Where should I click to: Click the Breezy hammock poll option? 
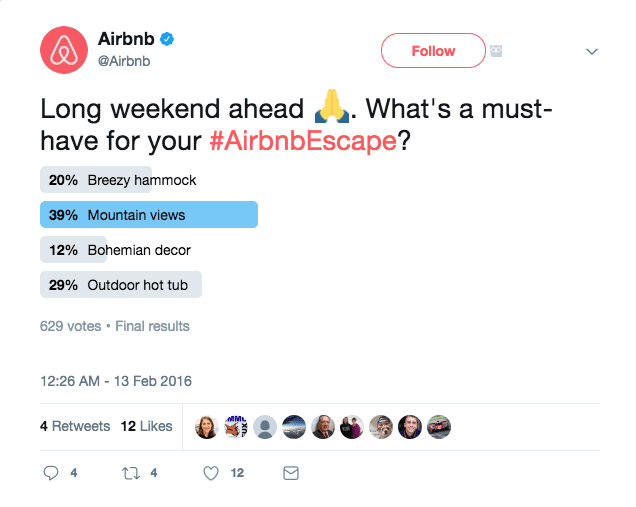click(110, 180)
